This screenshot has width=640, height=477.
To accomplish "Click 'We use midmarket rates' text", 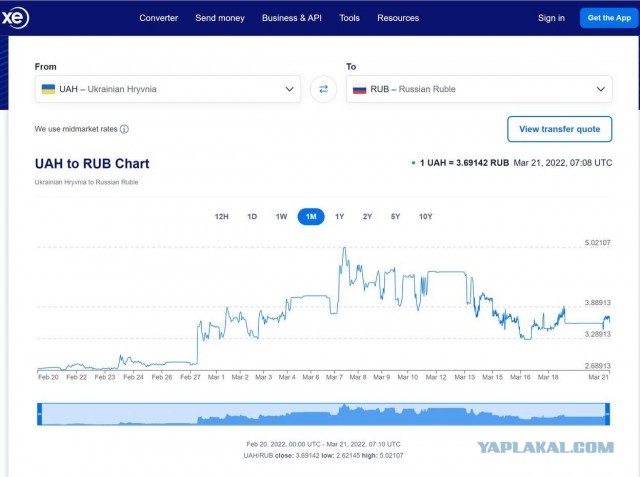I will (76, 129).
